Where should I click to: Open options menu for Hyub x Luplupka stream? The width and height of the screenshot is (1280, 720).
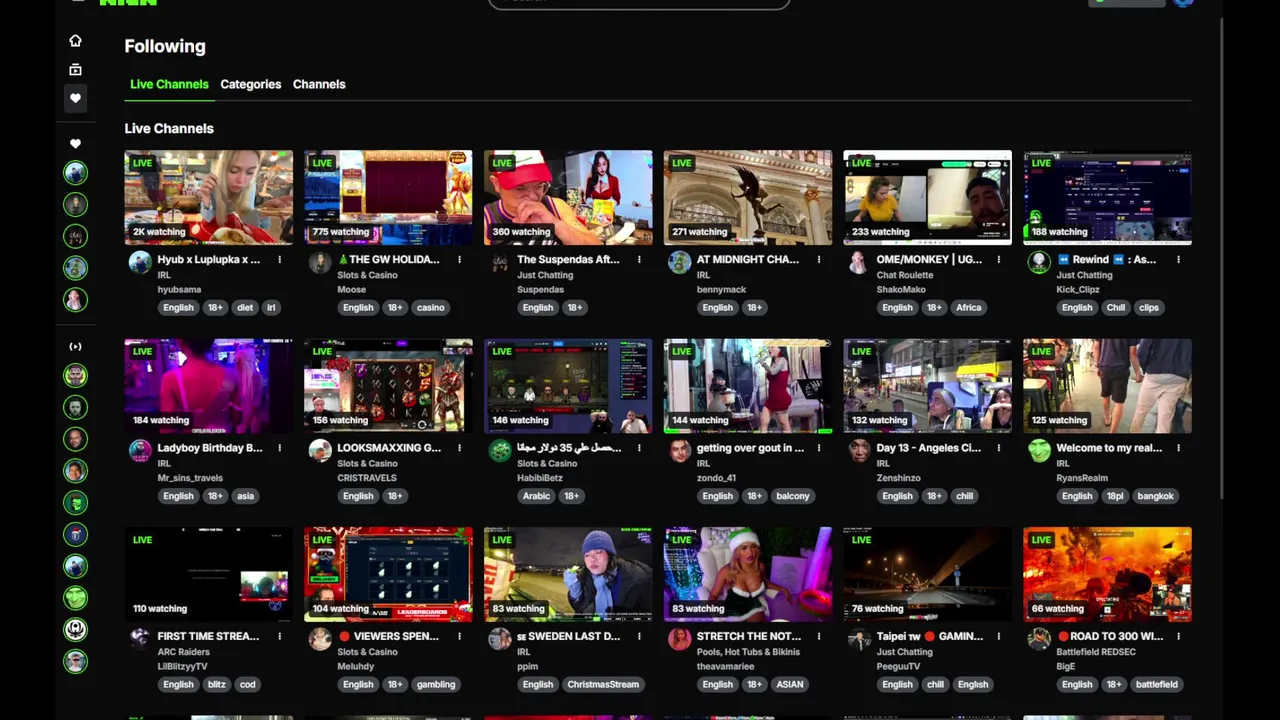pyautogui.click(x=279, y=260)
